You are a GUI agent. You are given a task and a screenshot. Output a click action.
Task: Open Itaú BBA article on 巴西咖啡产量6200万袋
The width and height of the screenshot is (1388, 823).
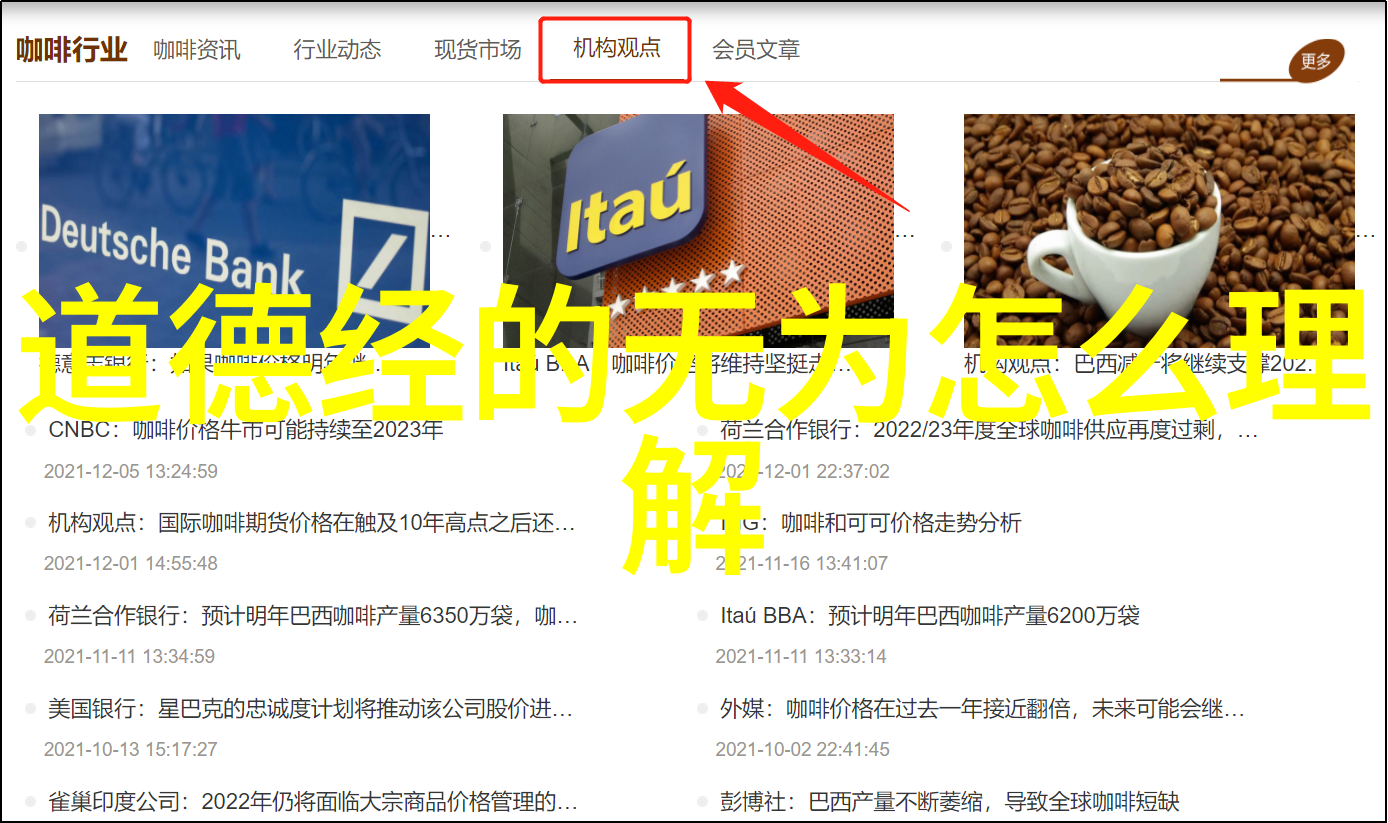pyautogui.click(x=930, y=616)
